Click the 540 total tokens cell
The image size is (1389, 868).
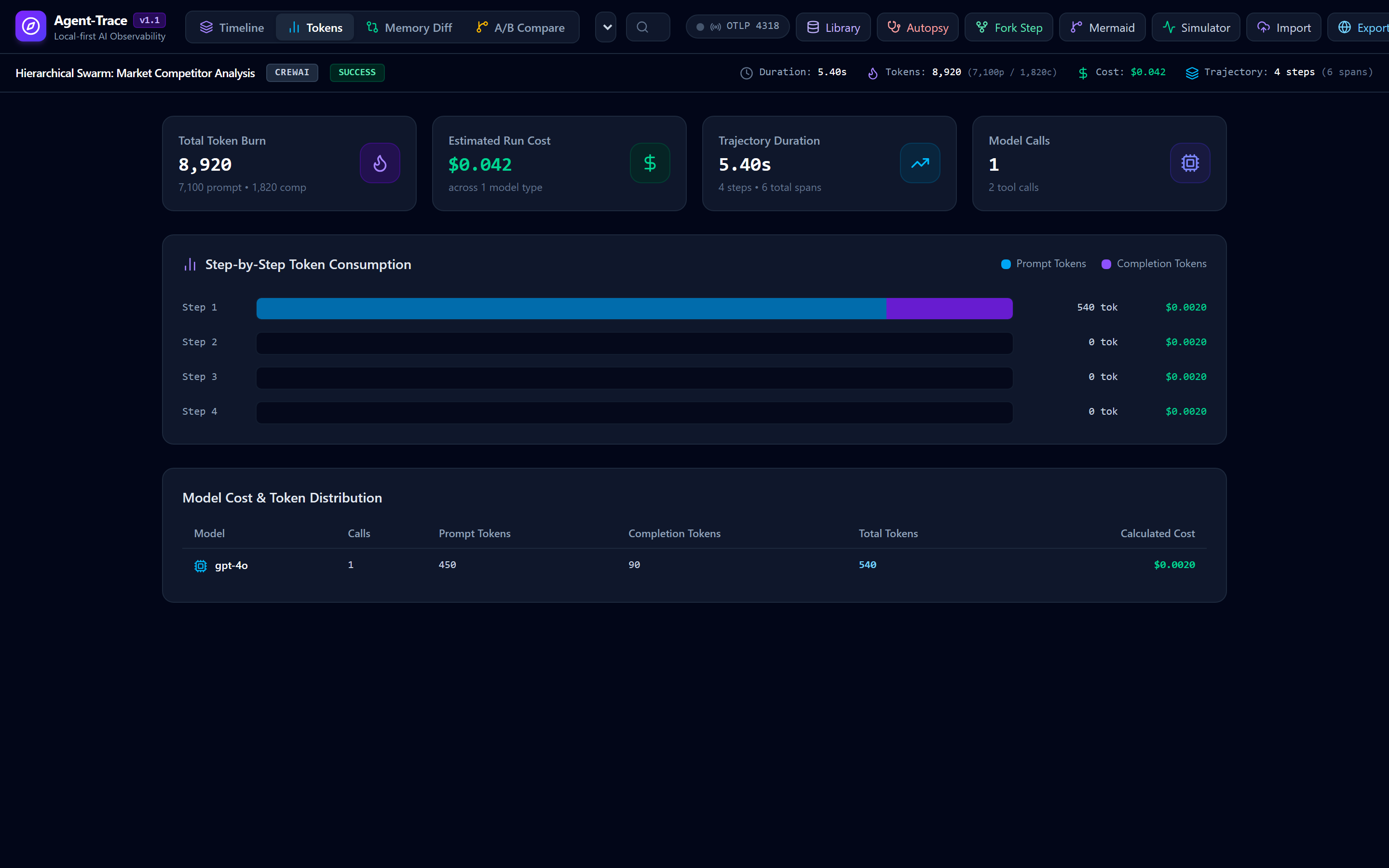[x=867, y=565]
